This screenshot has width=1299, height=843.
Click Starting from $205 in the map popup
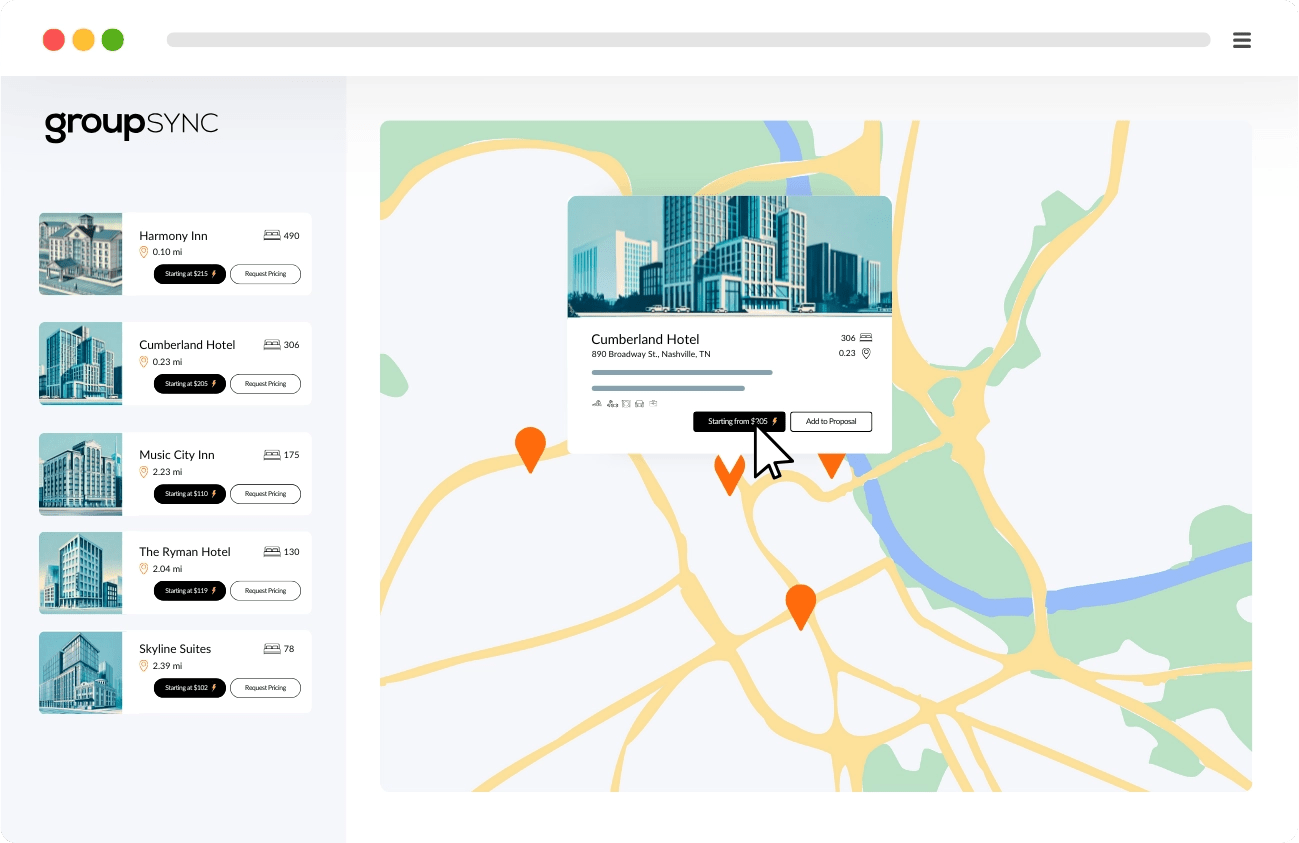(739, 422)
